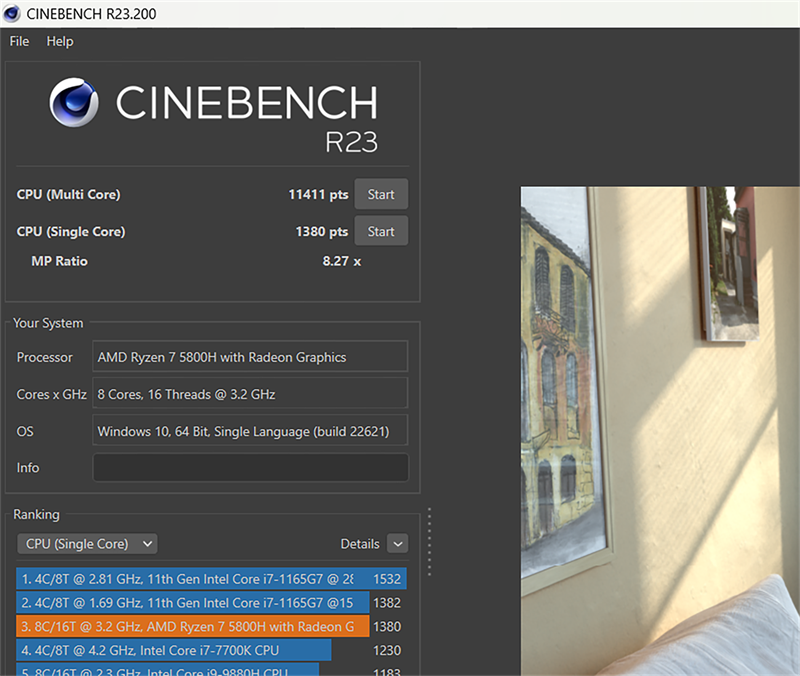Click the CINEBENCH R23.200 window title
800x676 pixels.
[91, 14]
